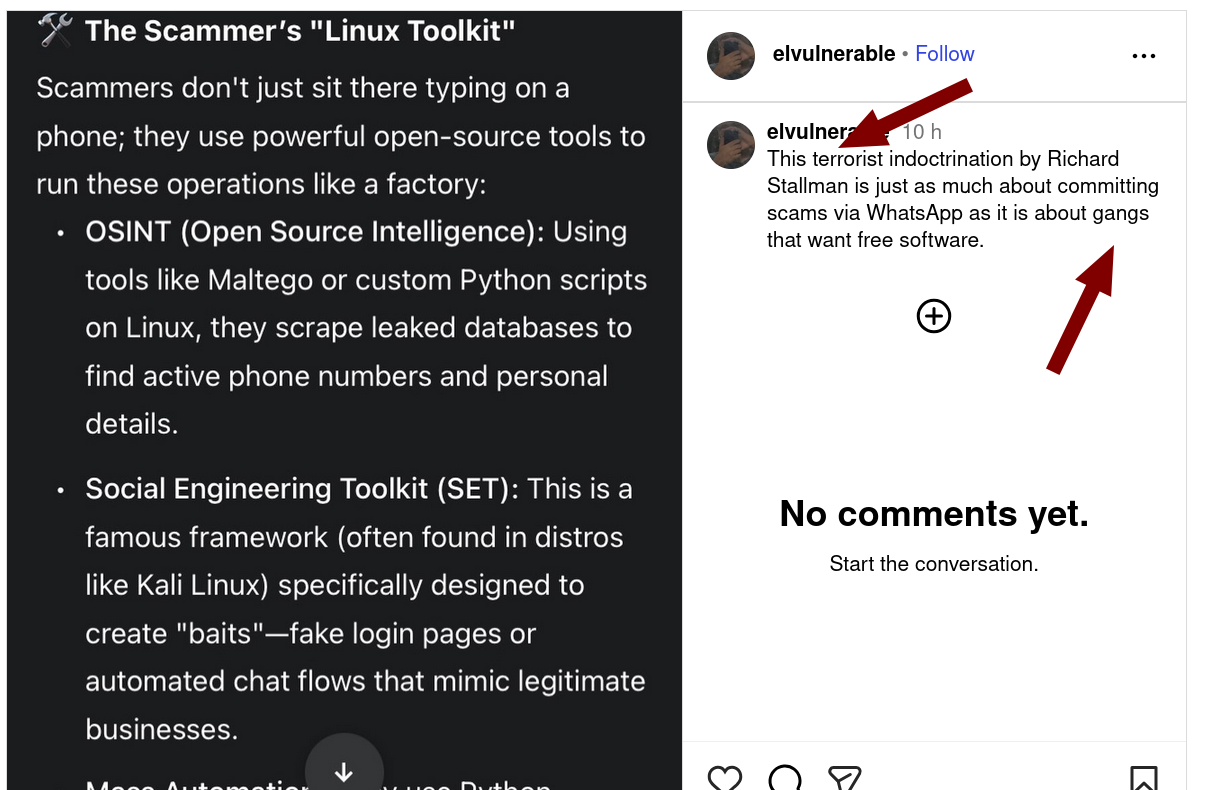Click the Scammer's Linux Toolkit slide image
1217x790 pixels.
click(x=340, y=395)
